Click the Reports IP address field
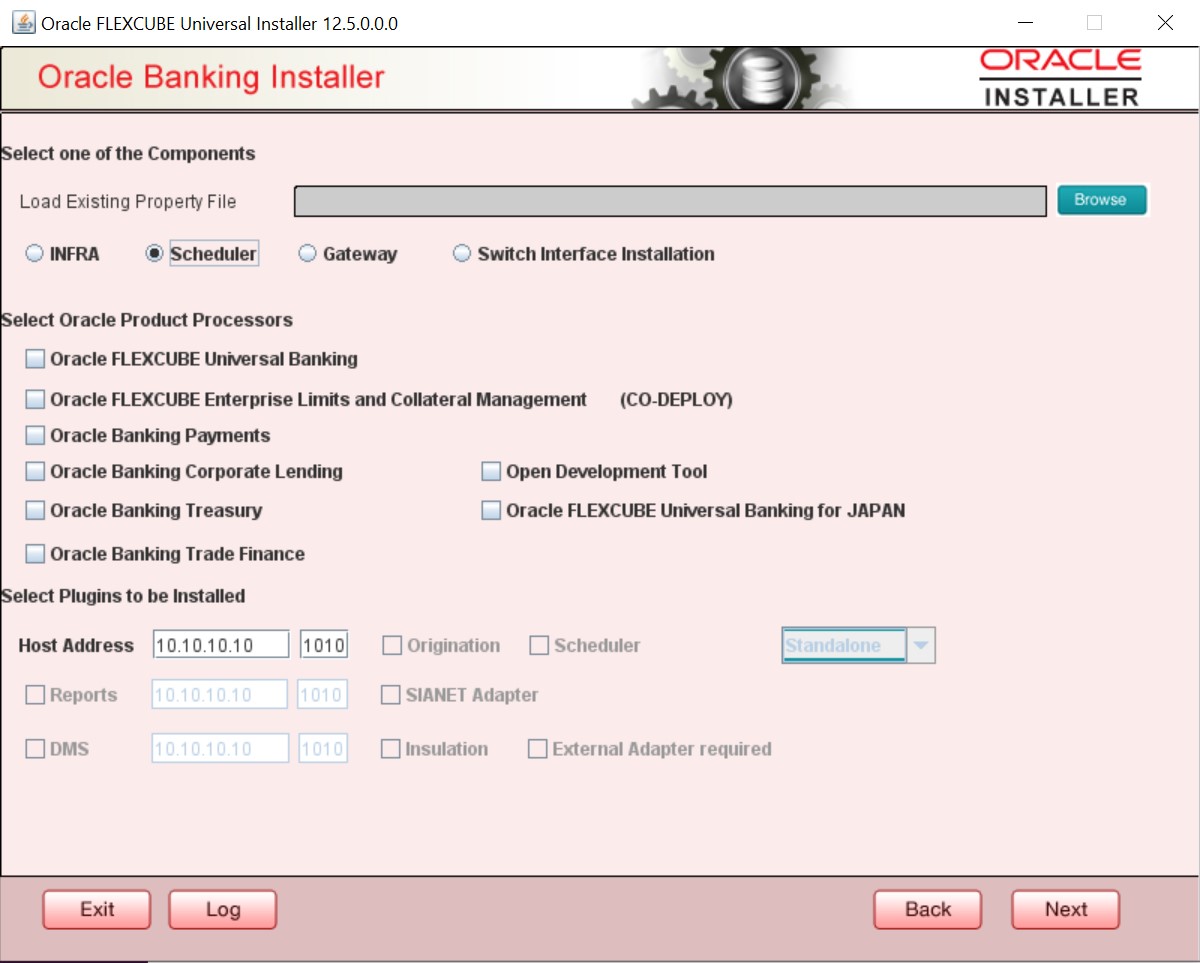This screenshot has width=1200, height=963. tap(220, 694)
